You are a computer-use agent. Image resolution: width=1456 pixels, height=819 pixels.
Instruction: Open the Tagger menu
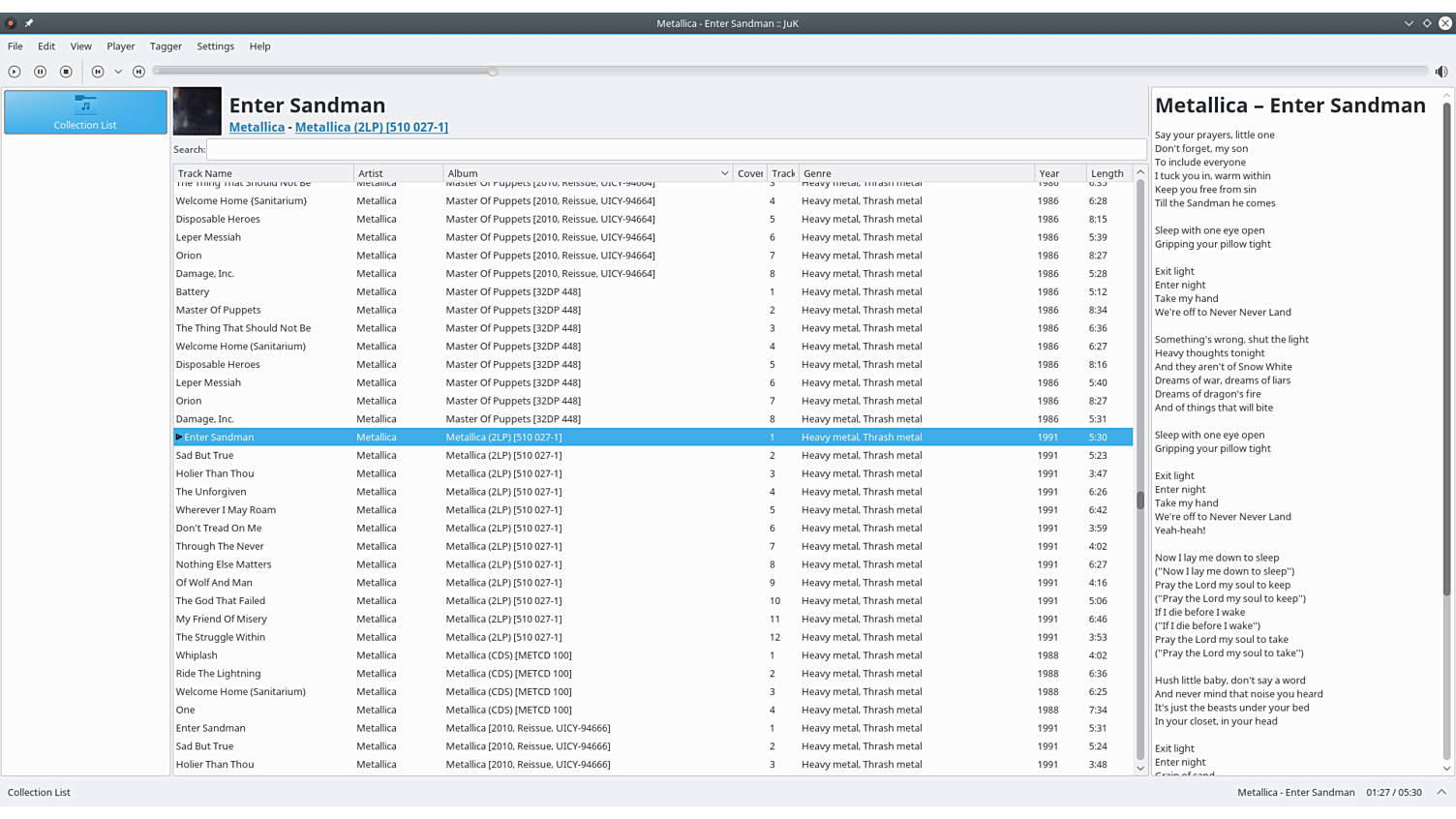[166, 46]
